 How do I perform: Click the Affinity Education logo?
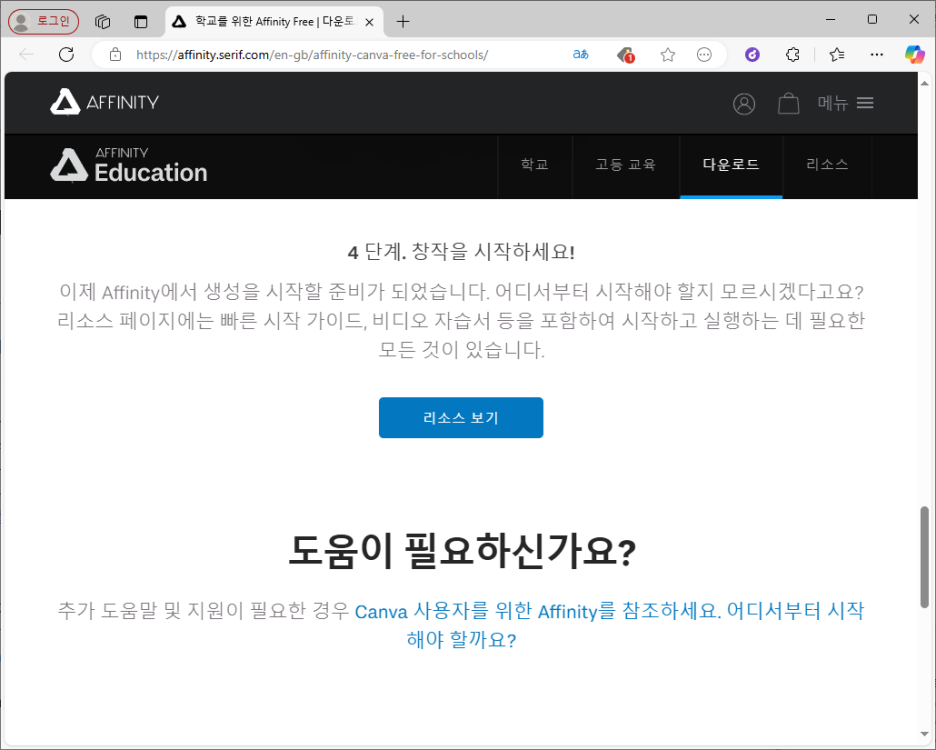[129, 165]
